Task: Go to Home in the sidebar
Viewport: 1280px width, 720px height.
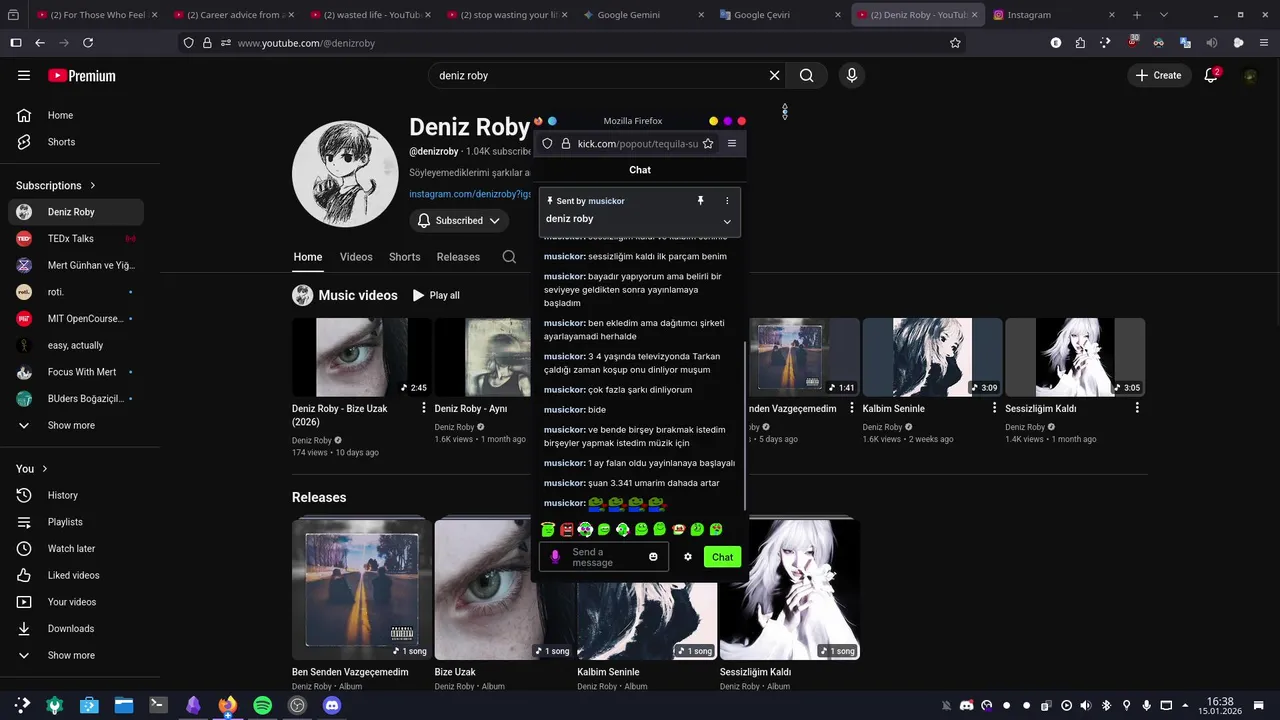Action: pyautogui.click(x=76, y=115)
